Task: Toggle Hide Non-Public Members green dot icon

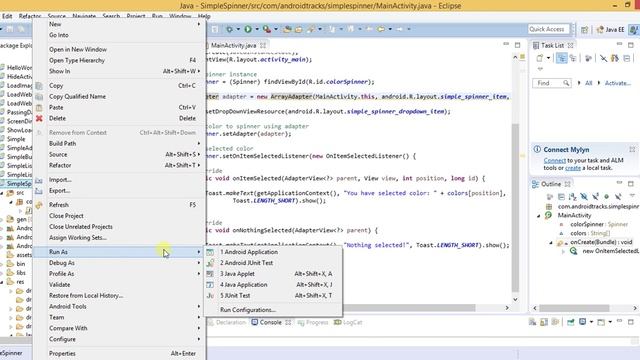Action: click(x=607, y=197)
